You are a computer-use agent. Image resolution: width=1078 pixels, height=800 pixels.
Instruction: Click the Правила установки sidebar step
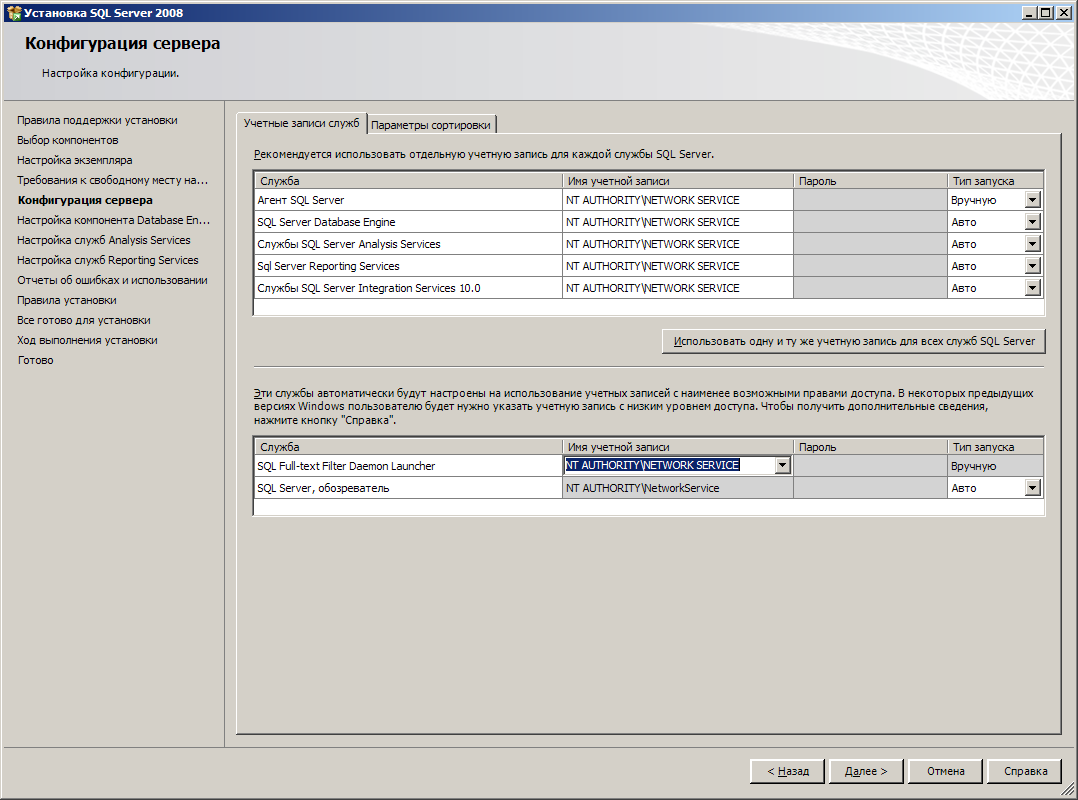tap(67, 300)
